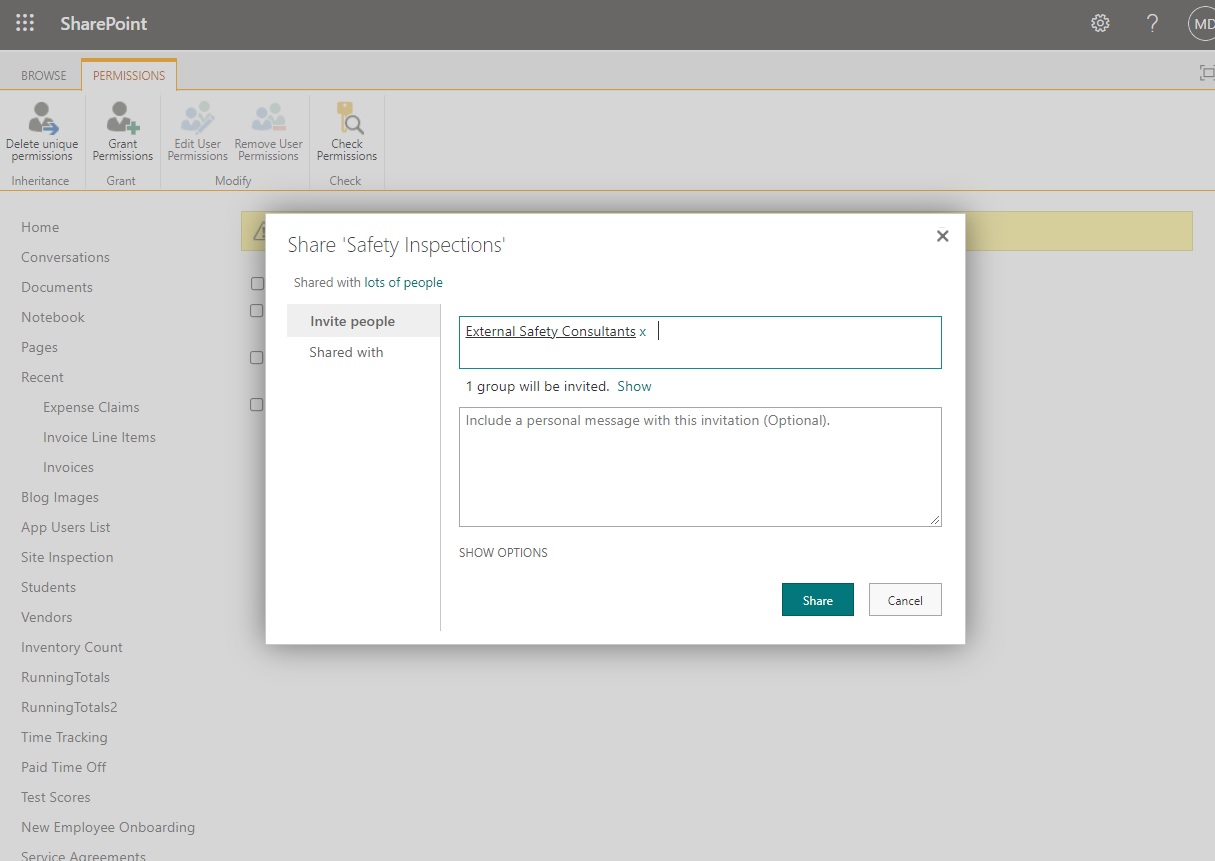Select the Invite people tab
The height and width of the screenshot is (861, 1215).
point(352,321)
